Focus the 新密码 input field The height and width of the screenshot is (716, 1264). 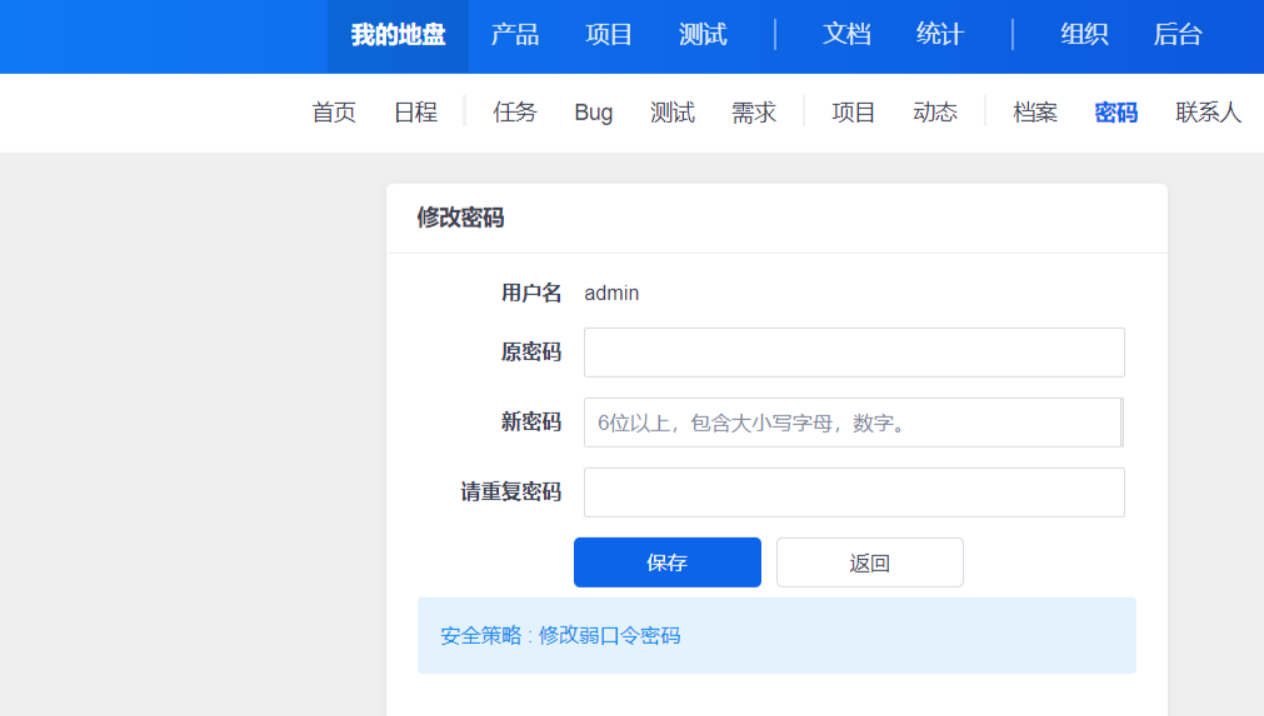point(854,422)
